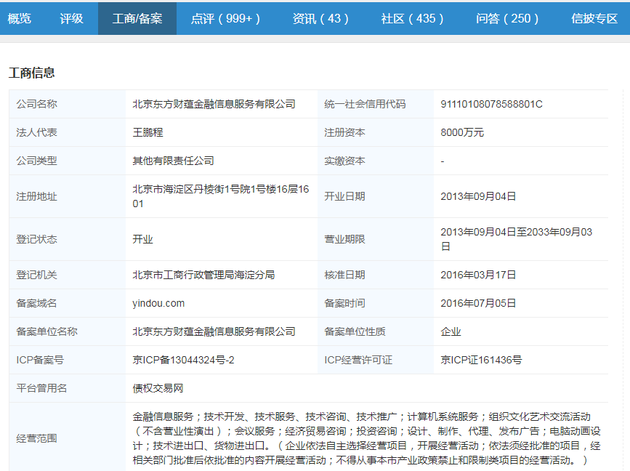Click registration authority 北京市工商行政管理局海淀分局

204,274
